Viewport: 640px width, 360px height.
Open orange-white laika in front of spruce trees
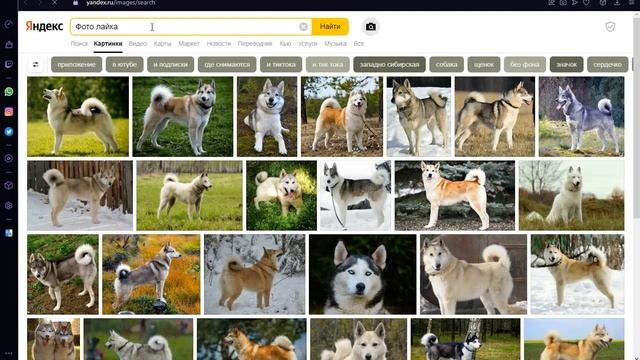455,196
